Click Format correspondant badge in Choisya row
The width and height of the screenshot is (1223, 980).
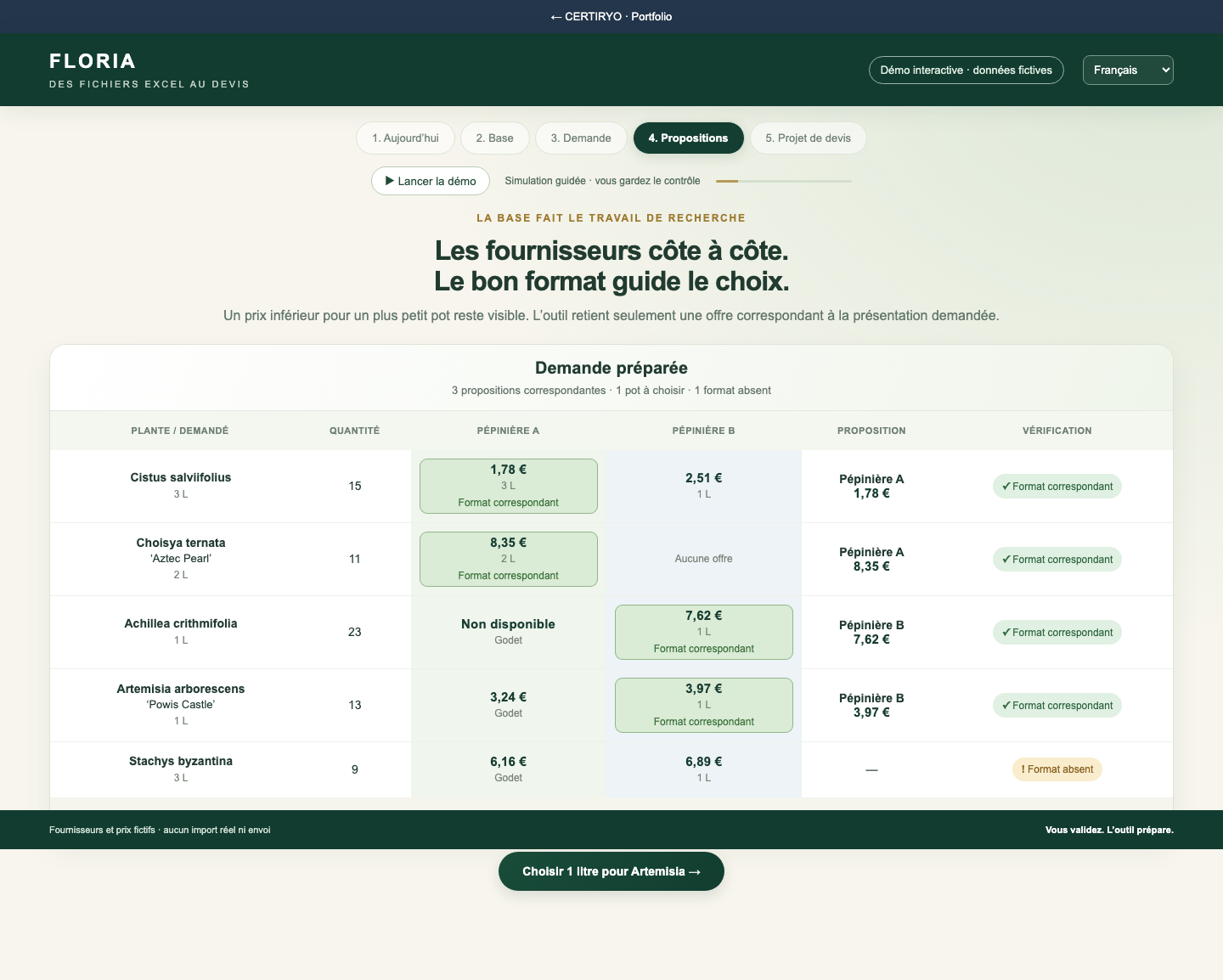tap(1057, 560)
